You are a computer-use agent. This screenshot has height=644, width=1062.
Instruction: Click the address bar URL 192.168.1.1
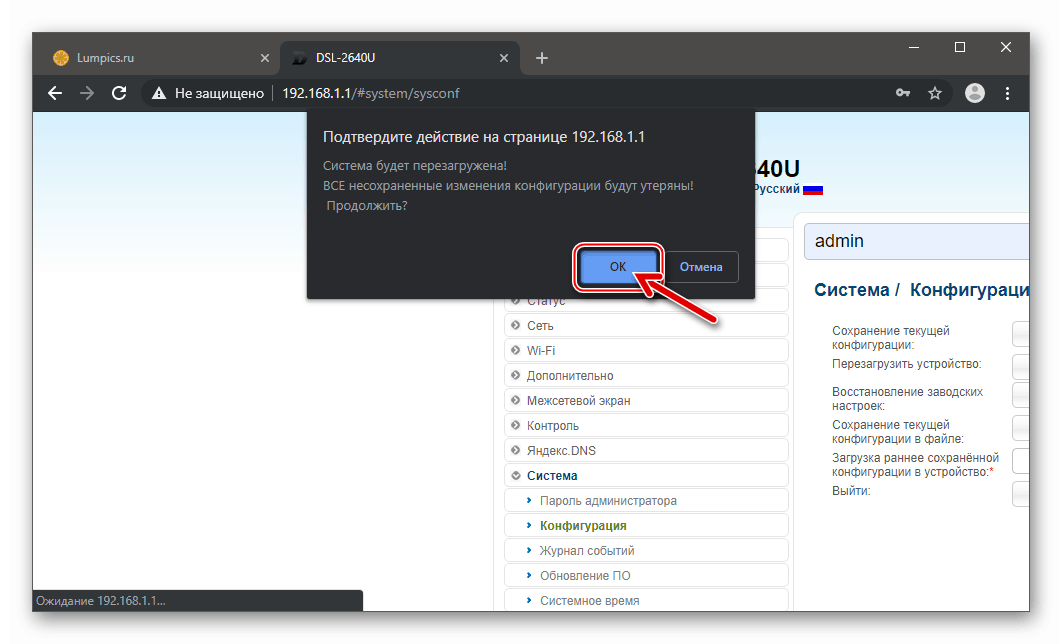pos(370,93)
